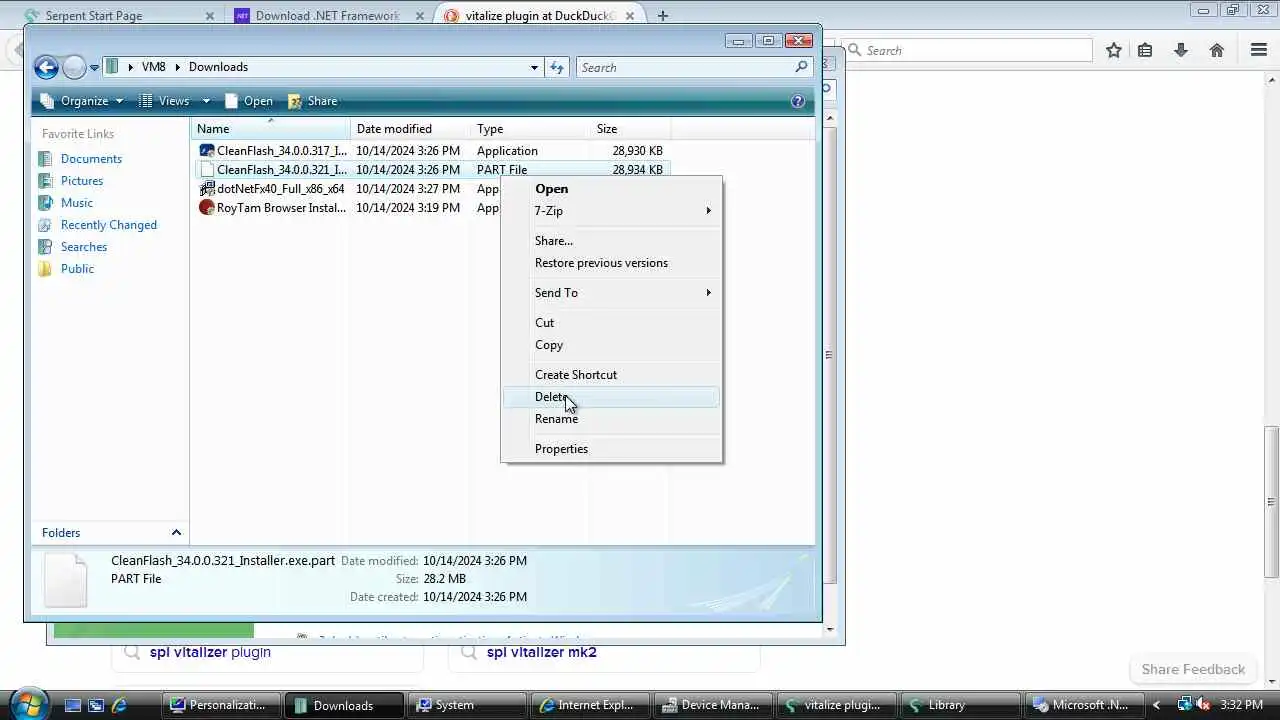Expand the 7-Zip submenu
The image size is (1280, 720).
click(x=611, y=211)
